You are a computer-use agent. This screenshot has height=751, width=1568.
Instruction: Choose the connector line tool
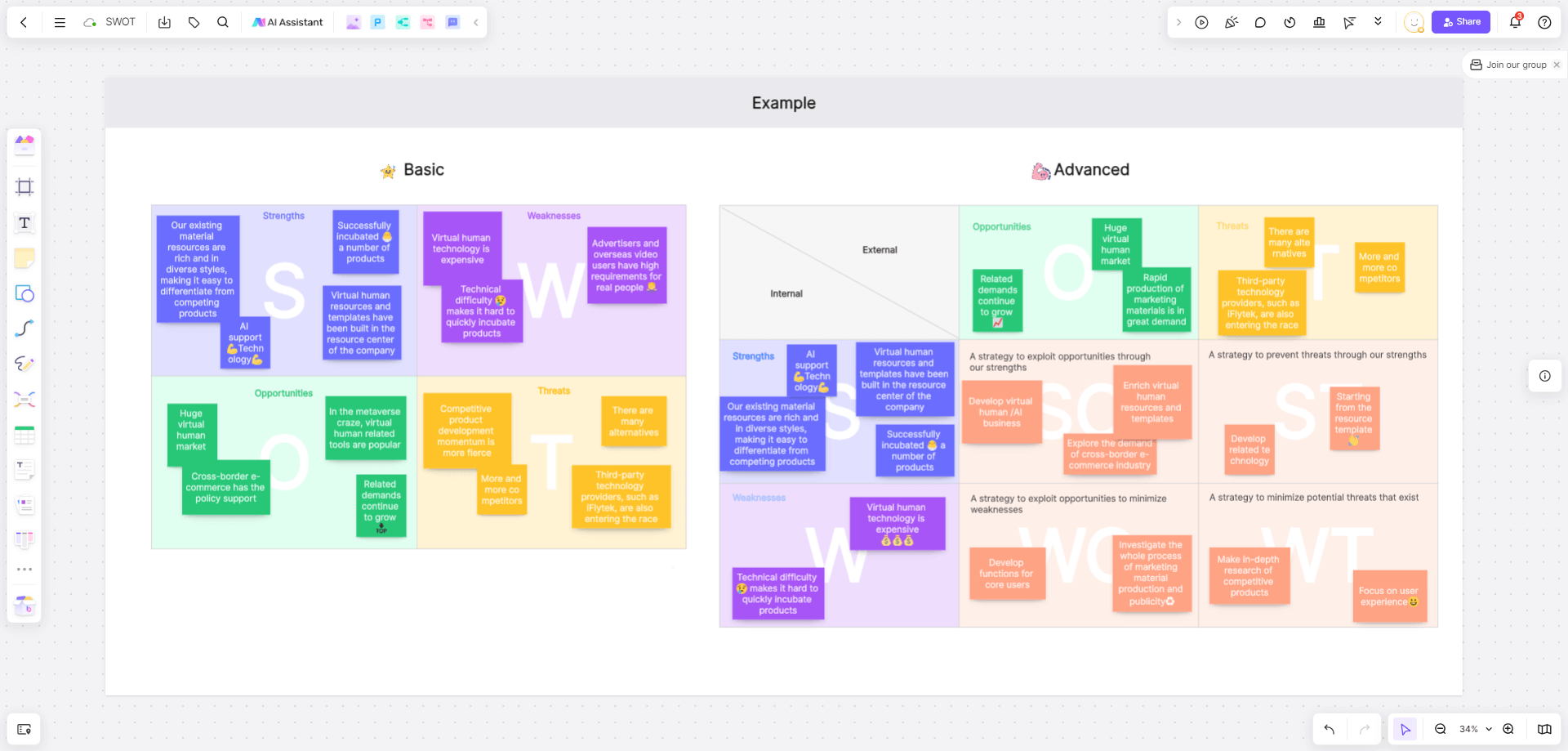24,329
